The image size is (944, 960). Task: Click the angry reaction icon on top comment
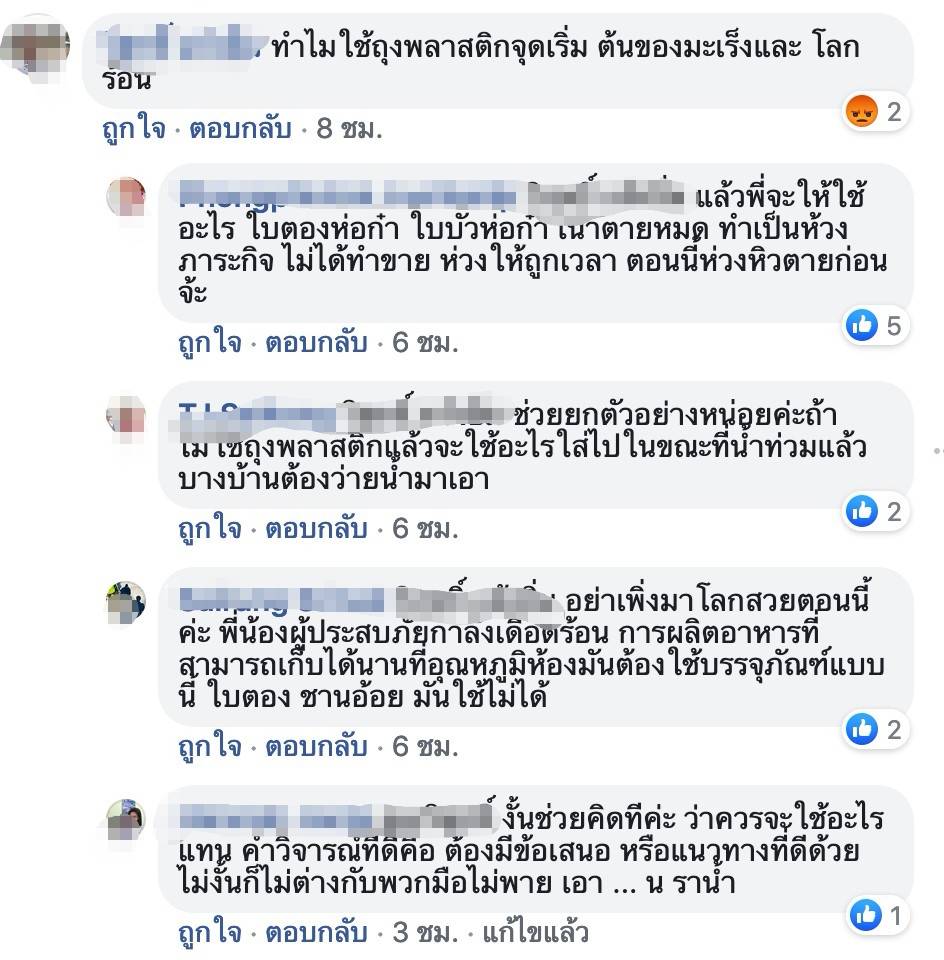(x=861, y=112)
